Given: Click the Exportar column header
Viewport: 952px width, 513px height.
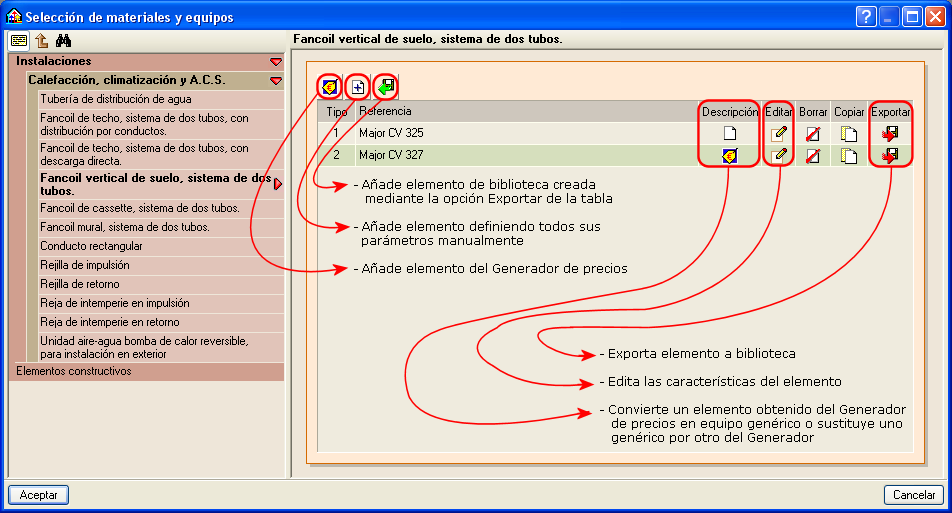Looking at the screenshot, I should (890, 112).
